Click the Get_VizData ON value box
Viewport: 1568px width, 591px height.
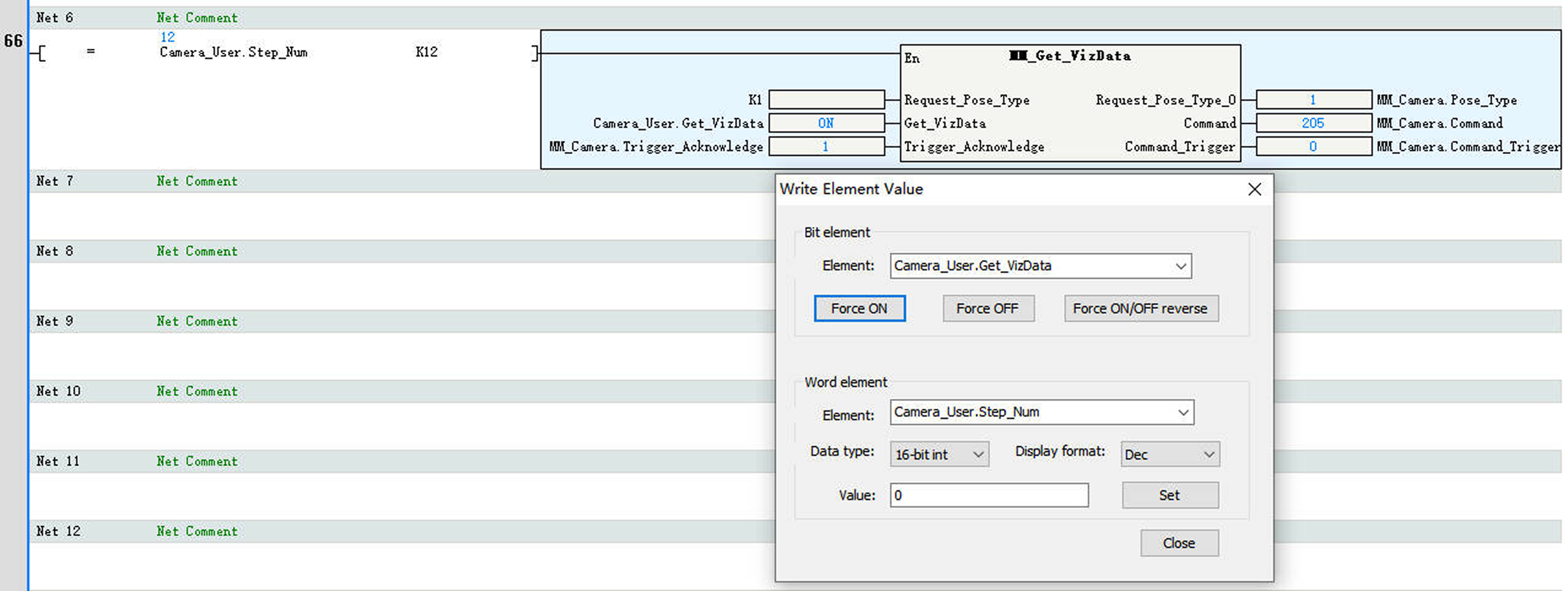tap(826, 123)
